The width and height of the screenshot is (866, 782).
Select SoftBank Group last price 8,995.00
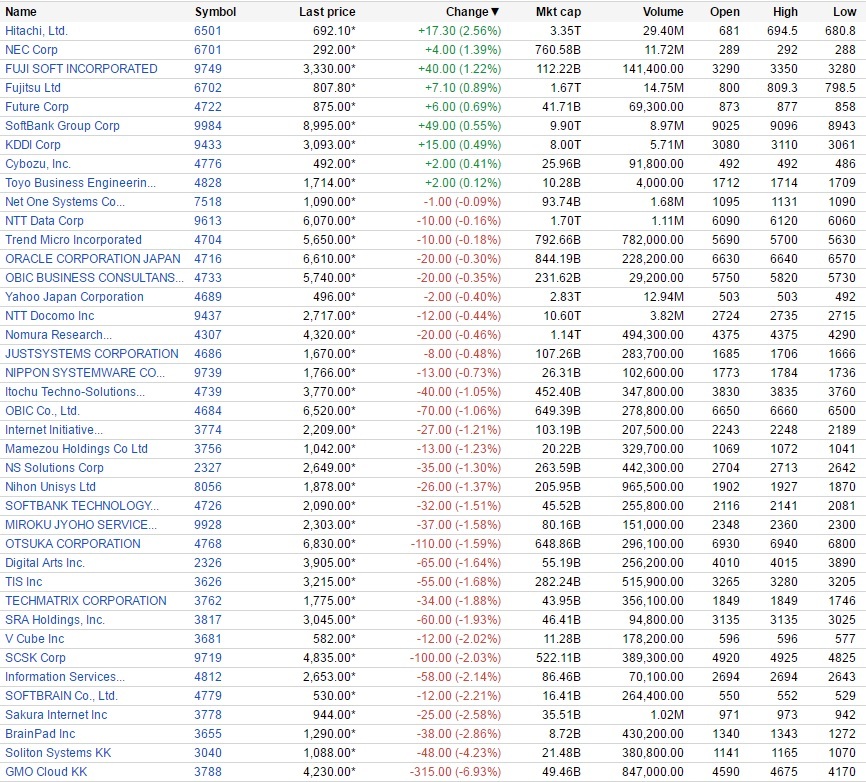pyautogui.click(x=329, y=126)
